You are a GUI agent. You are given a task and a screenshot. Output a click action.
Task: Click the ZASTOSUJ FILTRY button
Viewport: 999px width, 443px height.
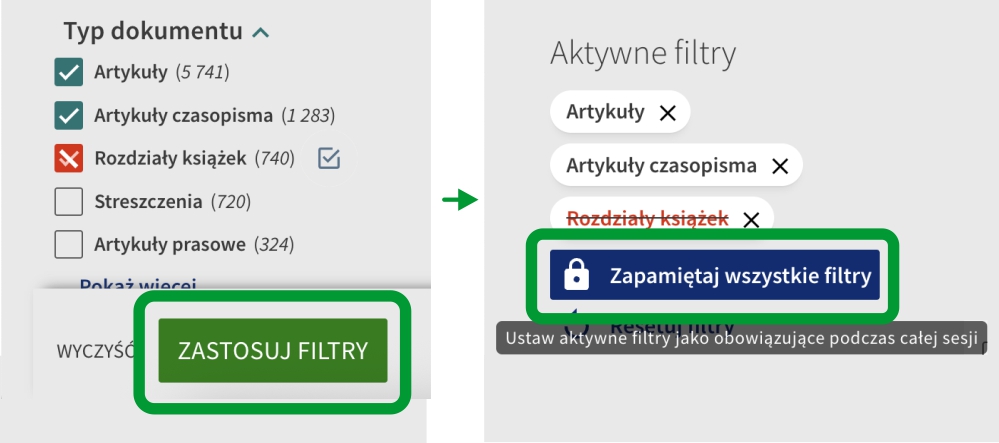(x=272, y=351)
